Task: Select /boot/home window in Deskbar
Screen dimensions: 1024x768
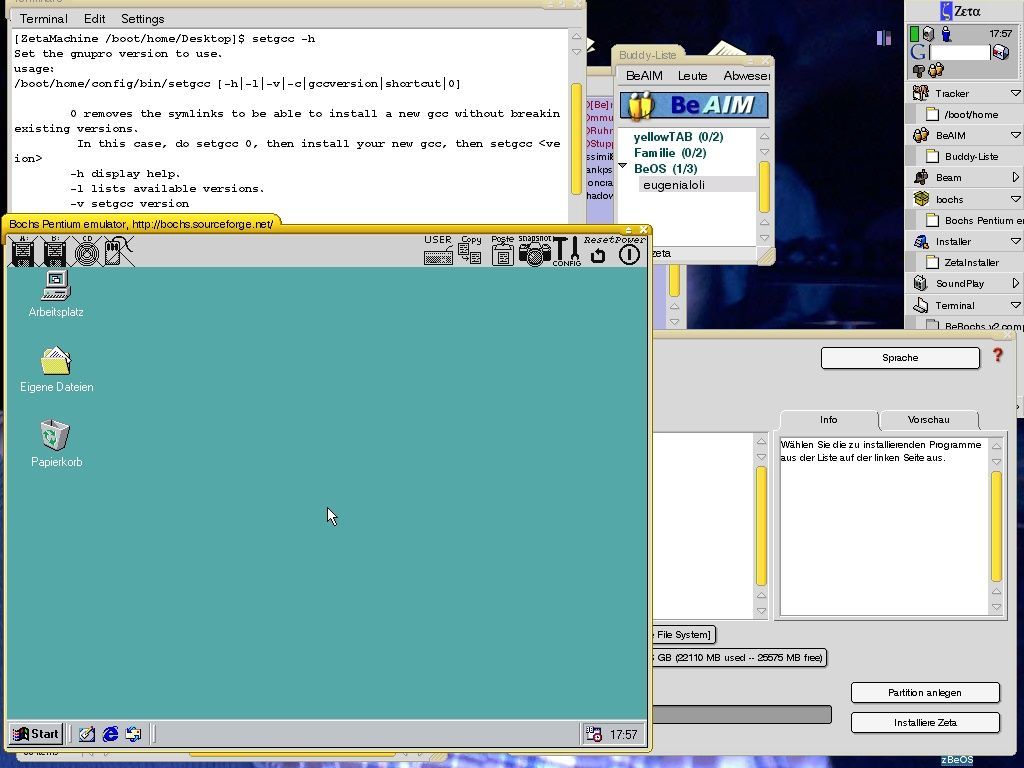Action: coord(964,114)
